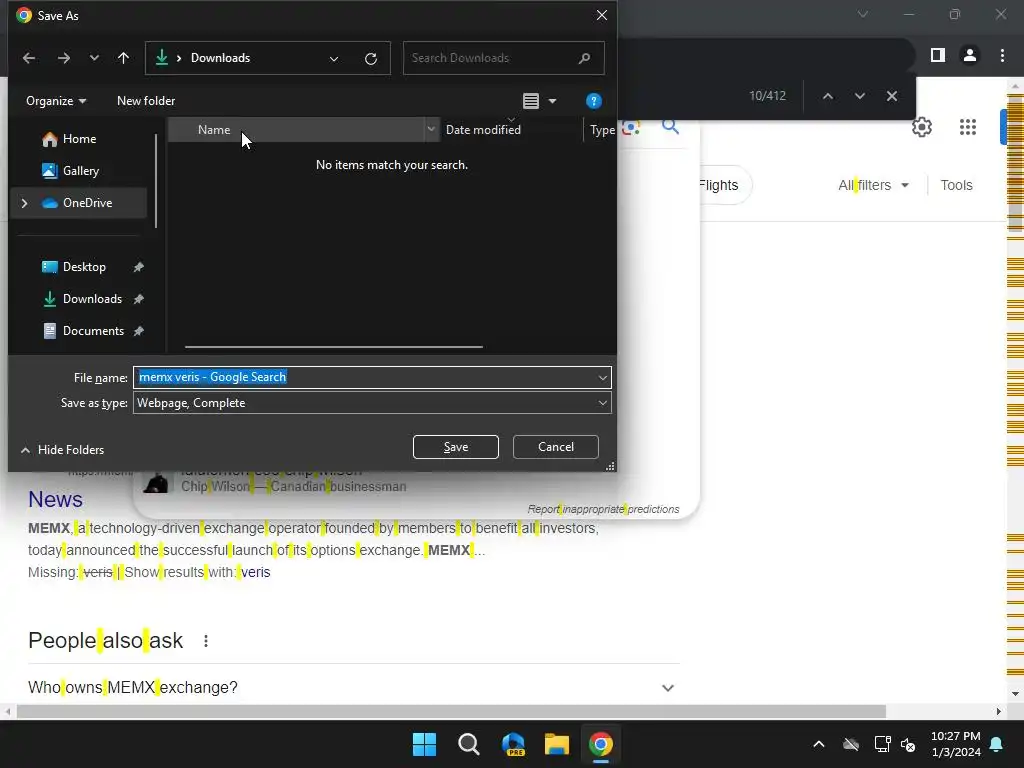Select pinned Downloads folder in sidebar

click(92, 298)
